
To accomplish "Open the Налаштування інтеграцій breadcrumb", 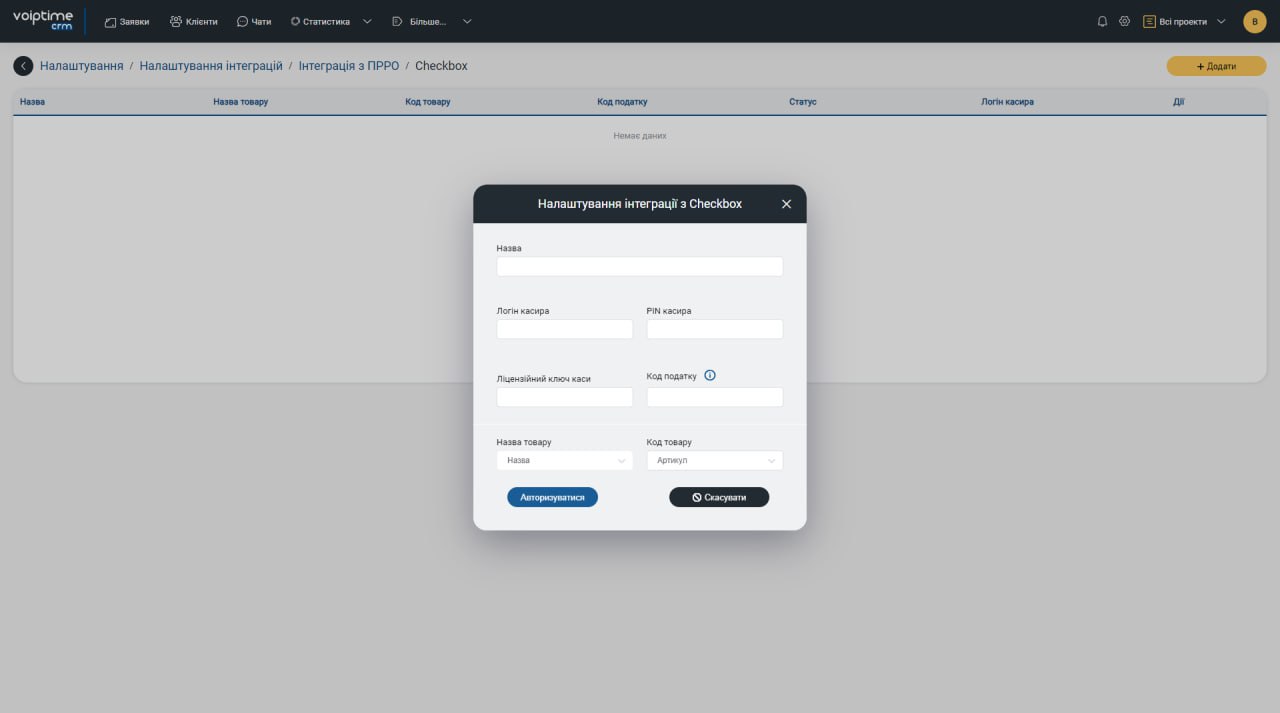I will coord(211,66).
